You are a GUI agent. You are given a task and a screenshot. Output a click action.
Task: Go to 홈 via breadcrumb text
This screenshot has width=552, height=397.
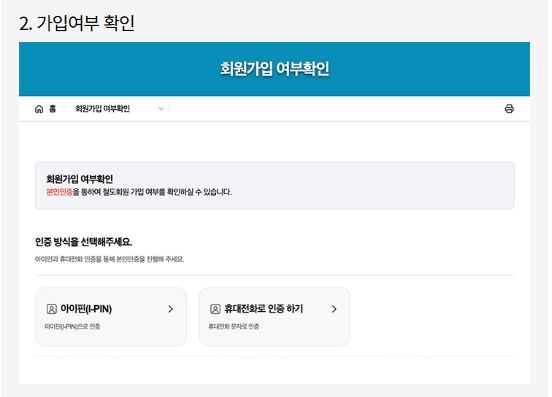pos(52,109)
